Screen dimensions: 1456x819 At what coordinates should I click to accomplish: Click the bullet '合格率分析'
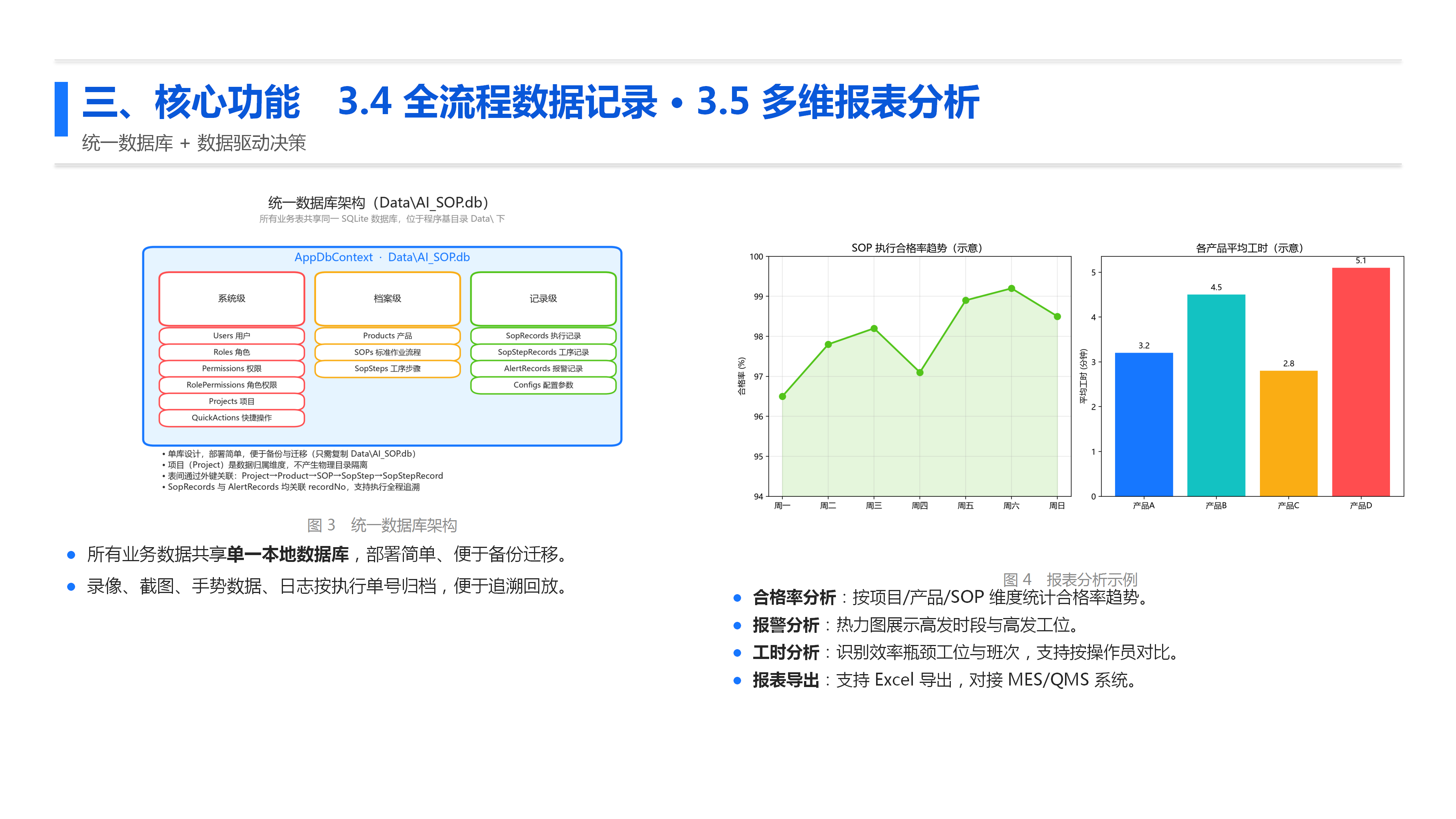pyautogui.click(x=794, y=597)
